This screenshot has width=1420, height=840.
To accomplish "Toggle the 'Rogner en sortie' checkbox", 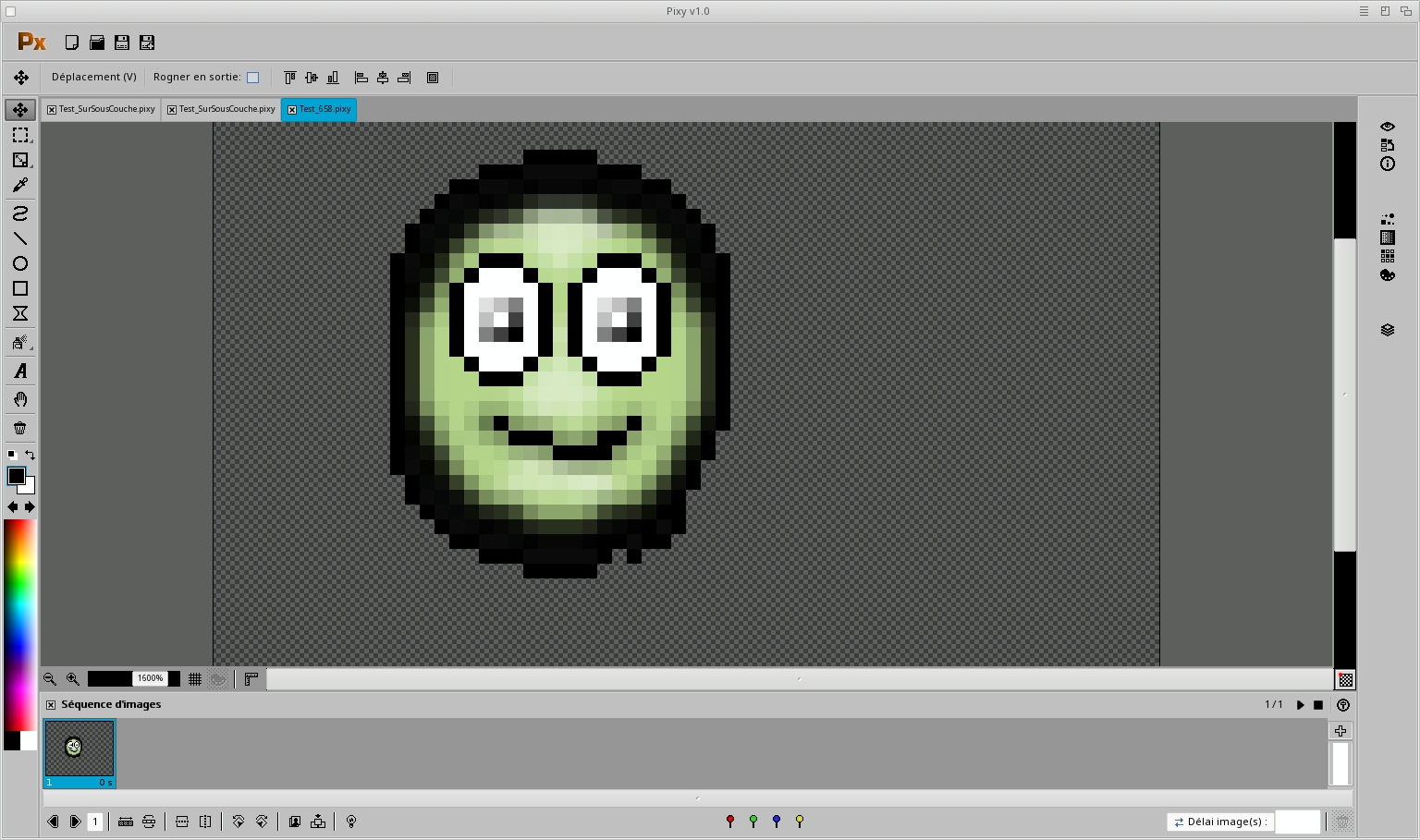I will (252, 78).
